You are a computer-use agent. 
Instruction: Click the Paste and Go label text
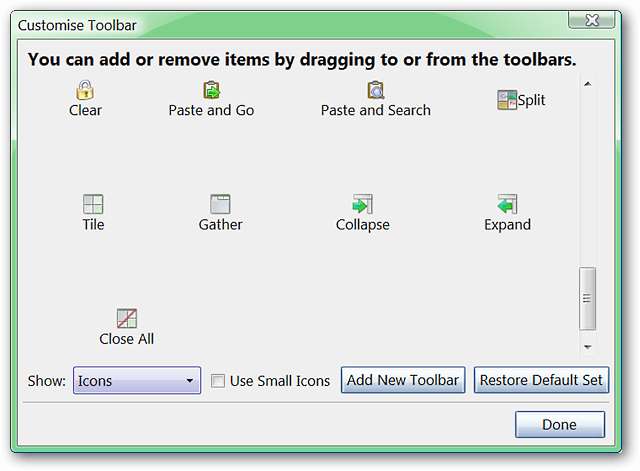tap(211, 110)
